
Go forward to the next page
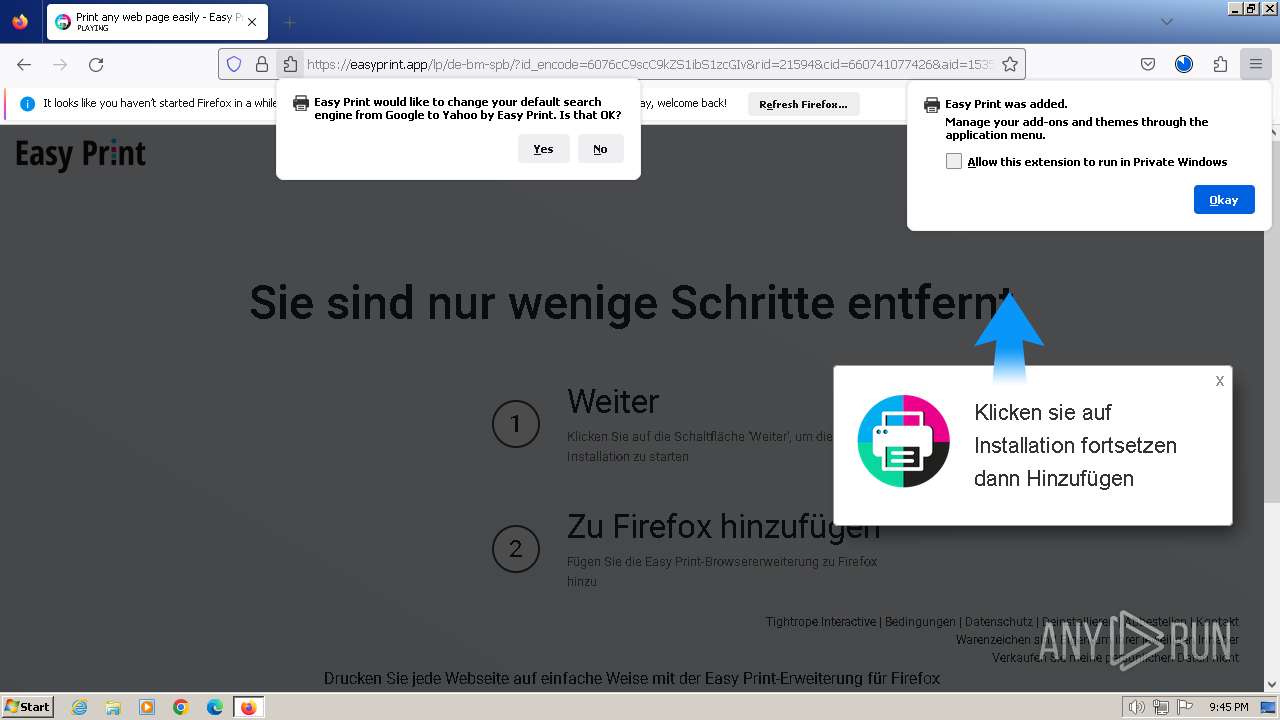(x=60, y=64)
